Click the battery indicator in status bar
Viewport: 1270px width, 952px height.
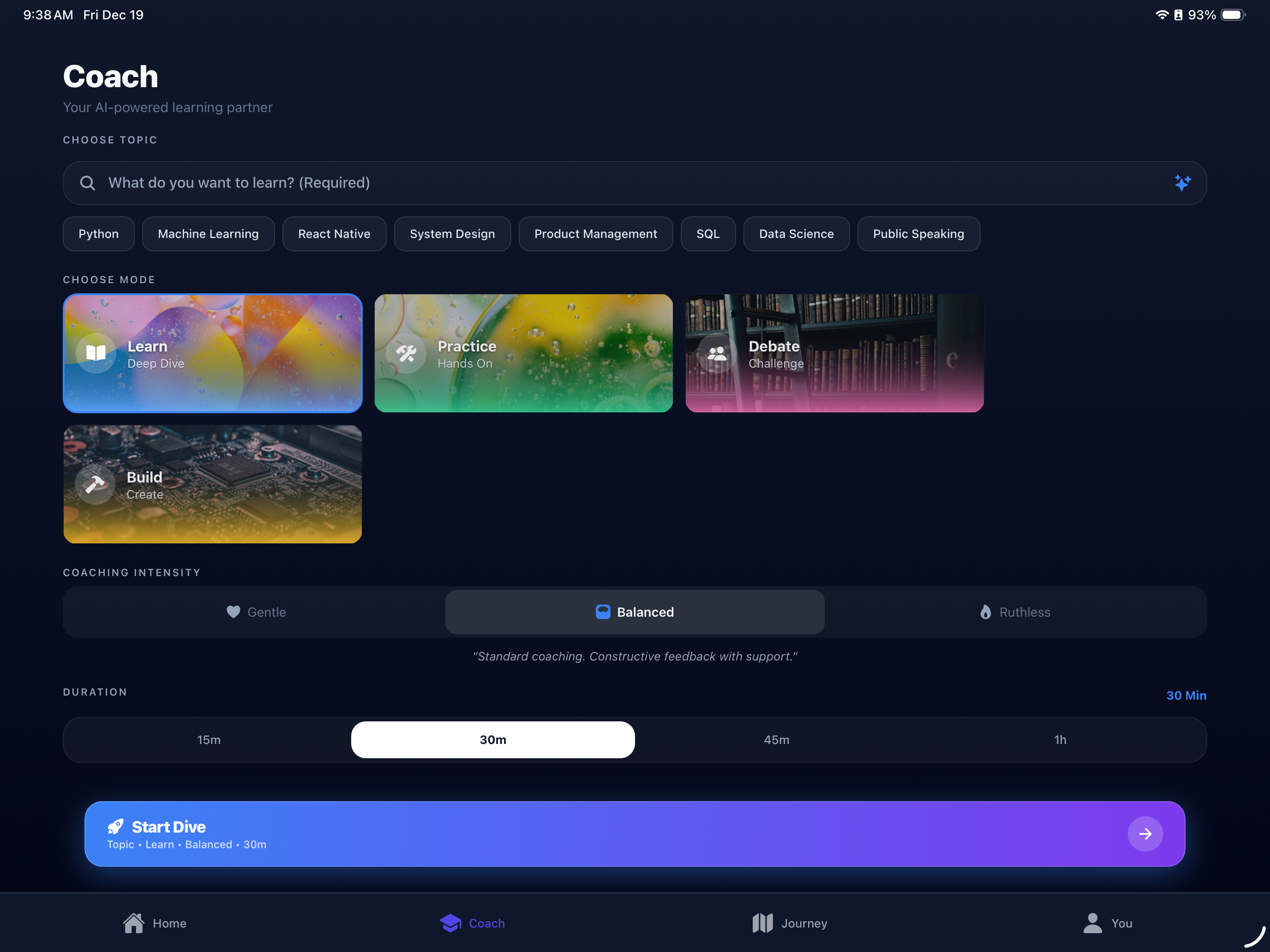1232,15
